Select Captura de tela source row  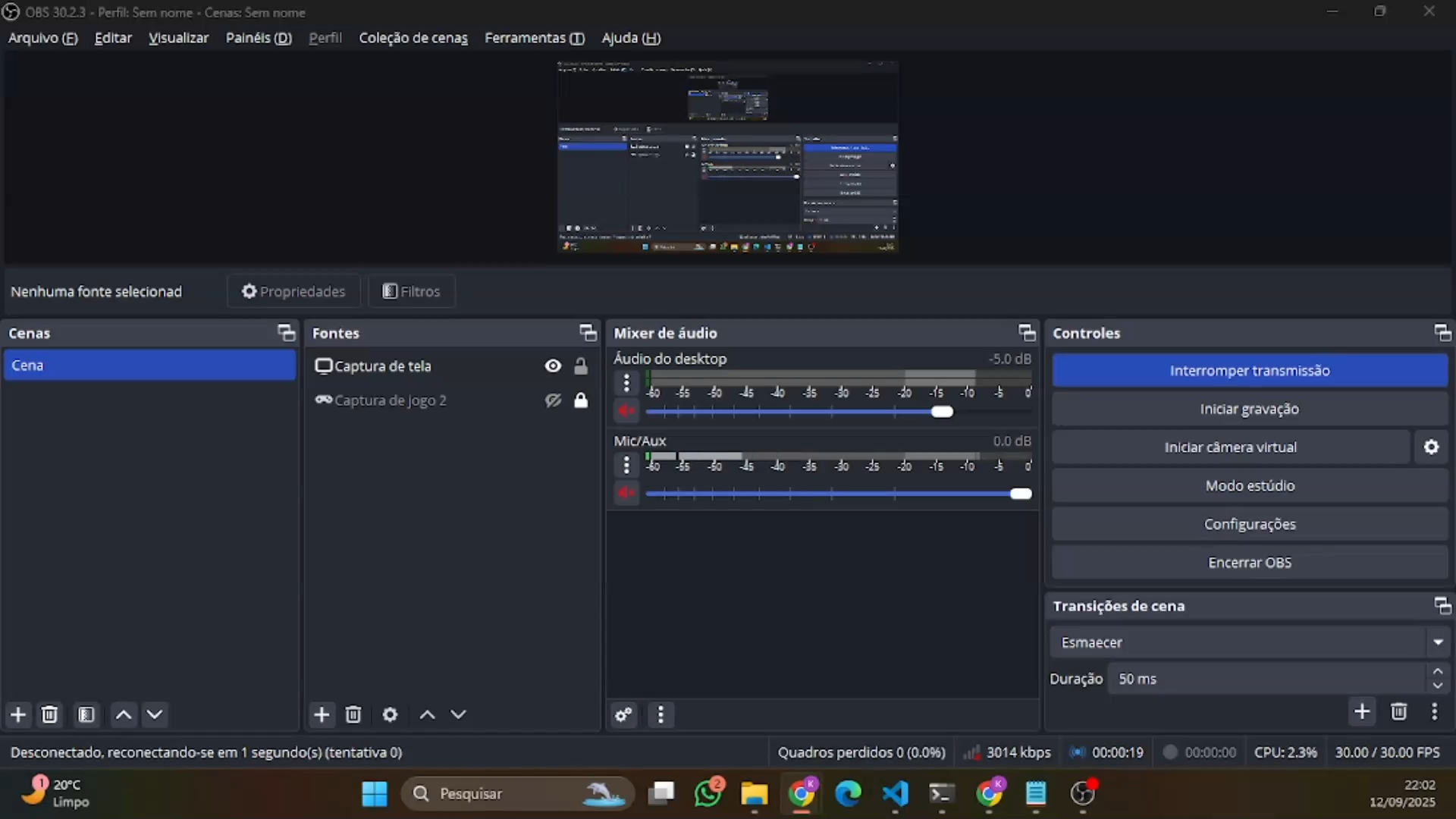(x=452, y=366)
